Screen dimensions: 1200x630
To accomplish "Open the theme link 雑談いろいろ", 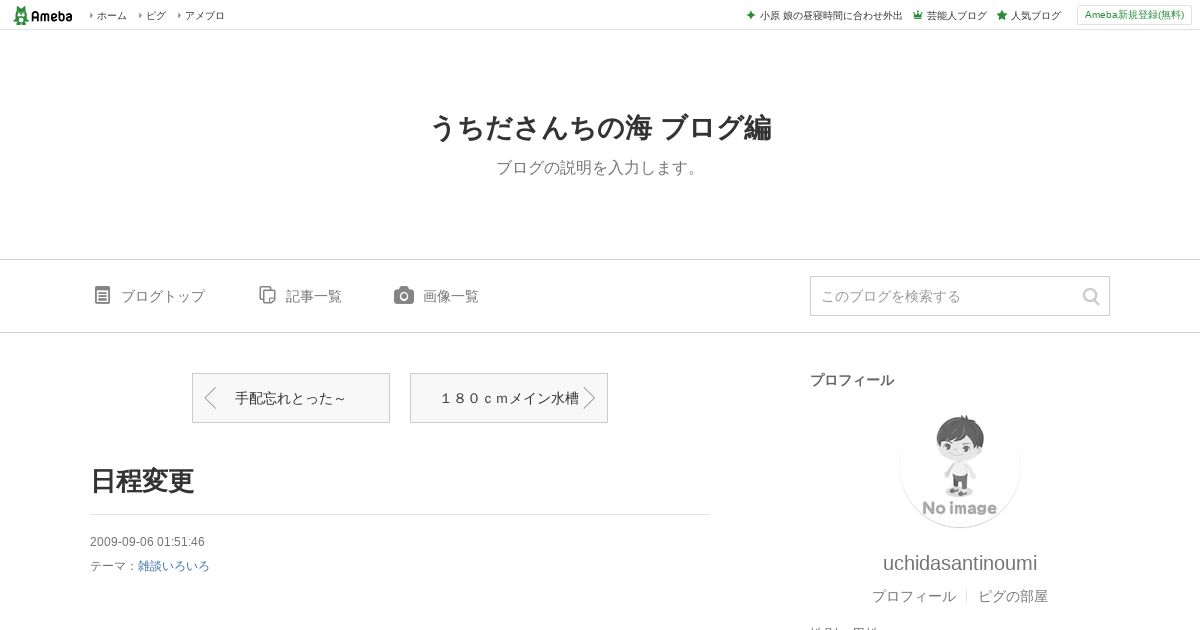I will point(173,566).
